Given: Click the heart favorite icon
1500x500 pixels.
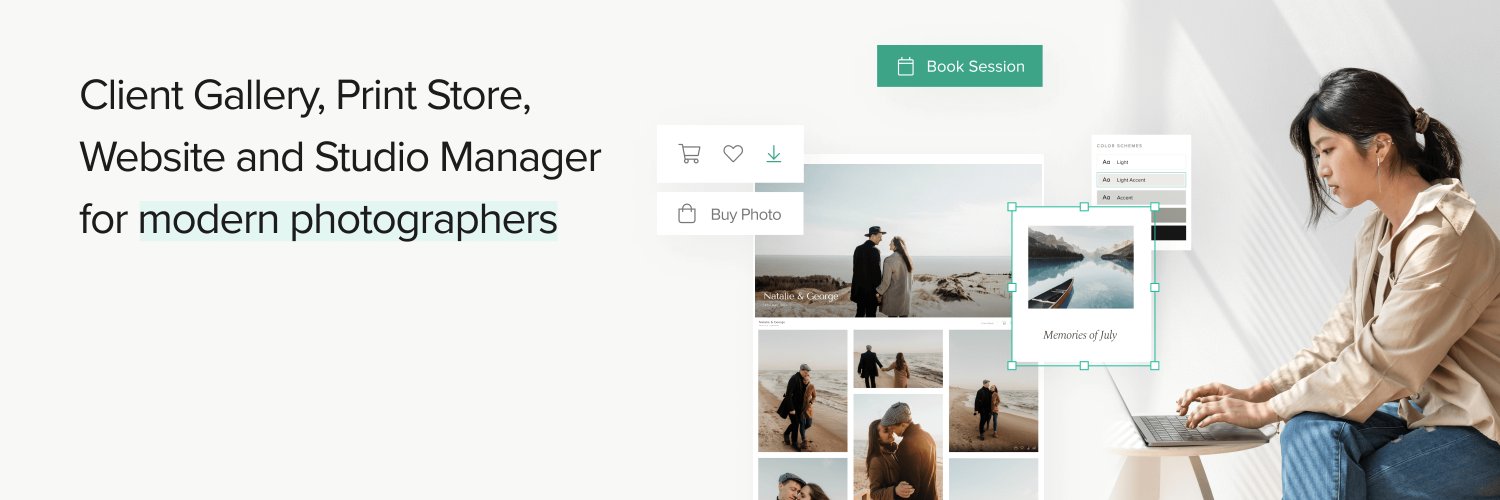Looking at the screenshot, I should pyautogui.click(x=733, y=154).
